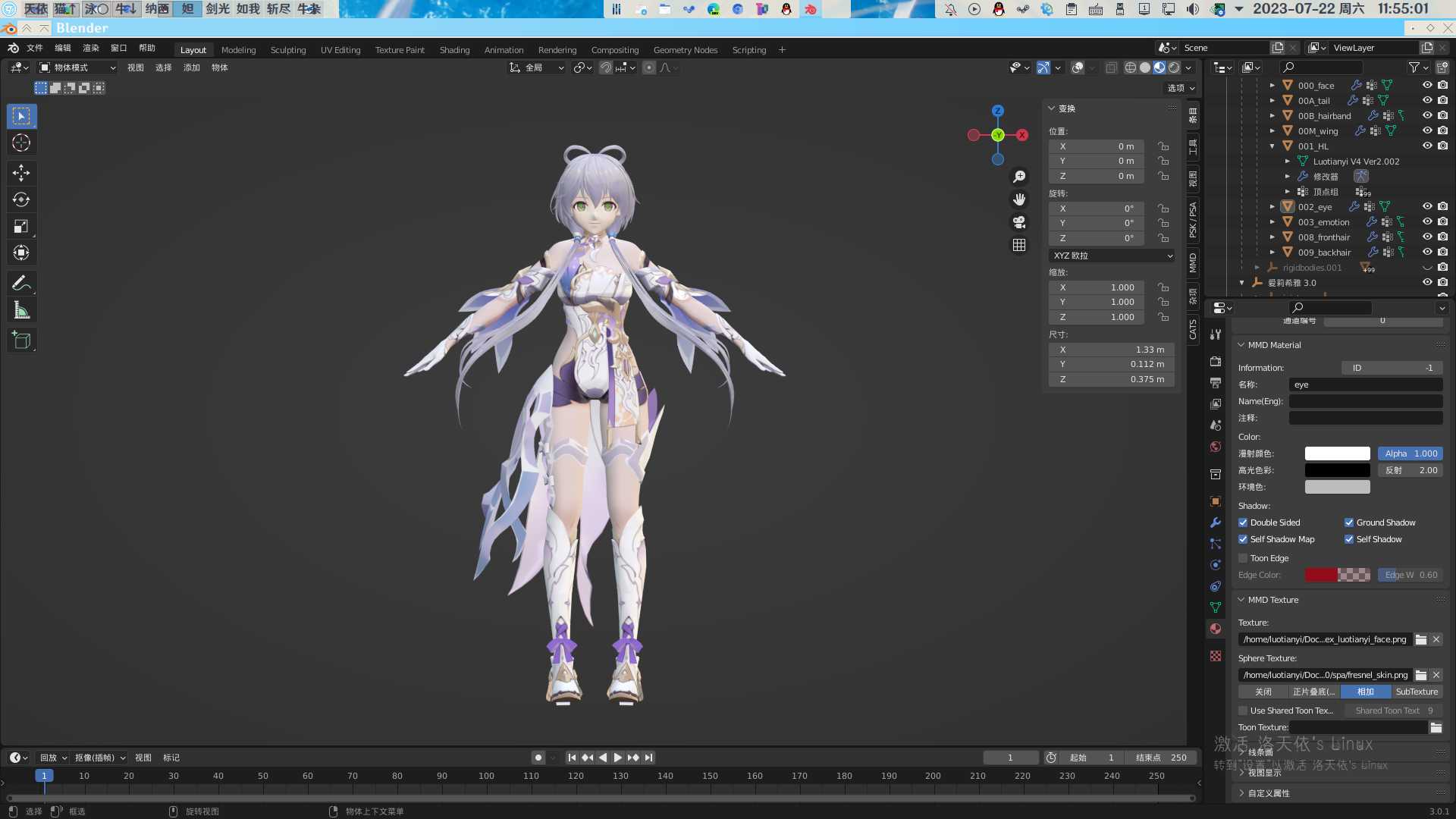This screenshot has width=1456, height=819.
Task: Switch to the Modeling workspace tab
Action: 238,50
